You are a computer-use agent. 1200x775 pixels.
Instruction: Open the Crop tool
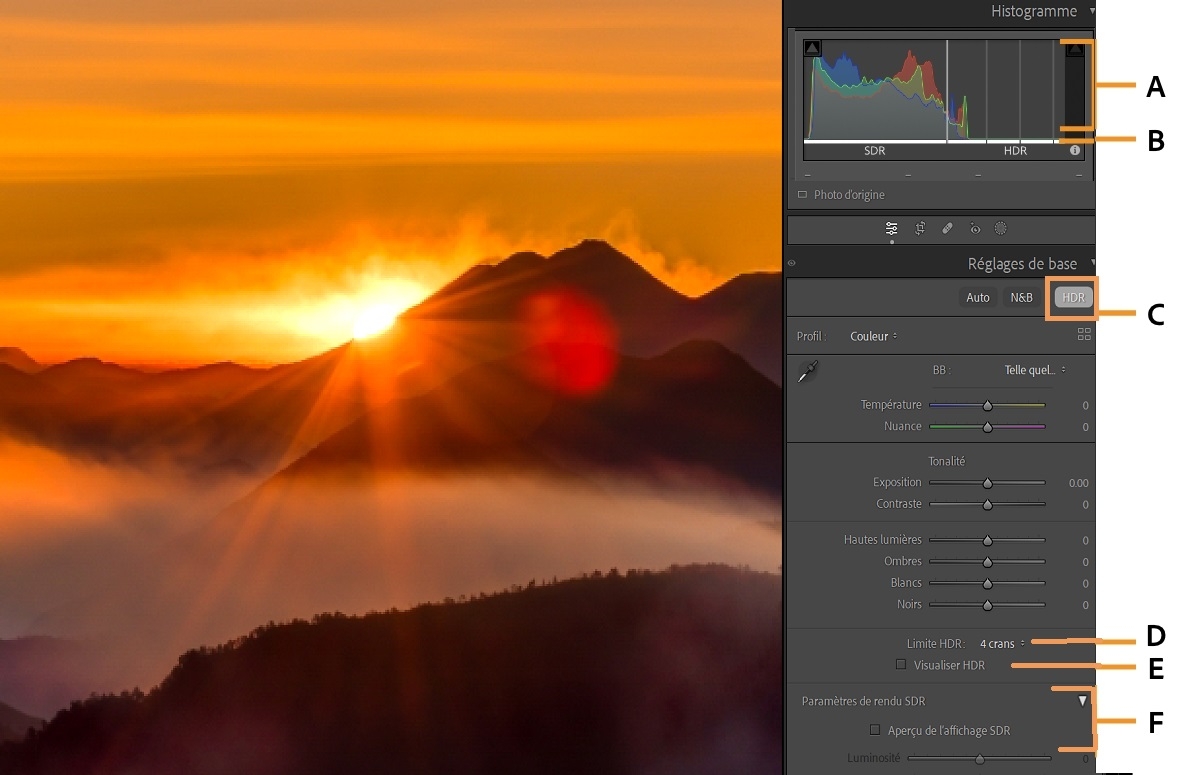pyautogui.click(x=920, y=228)
